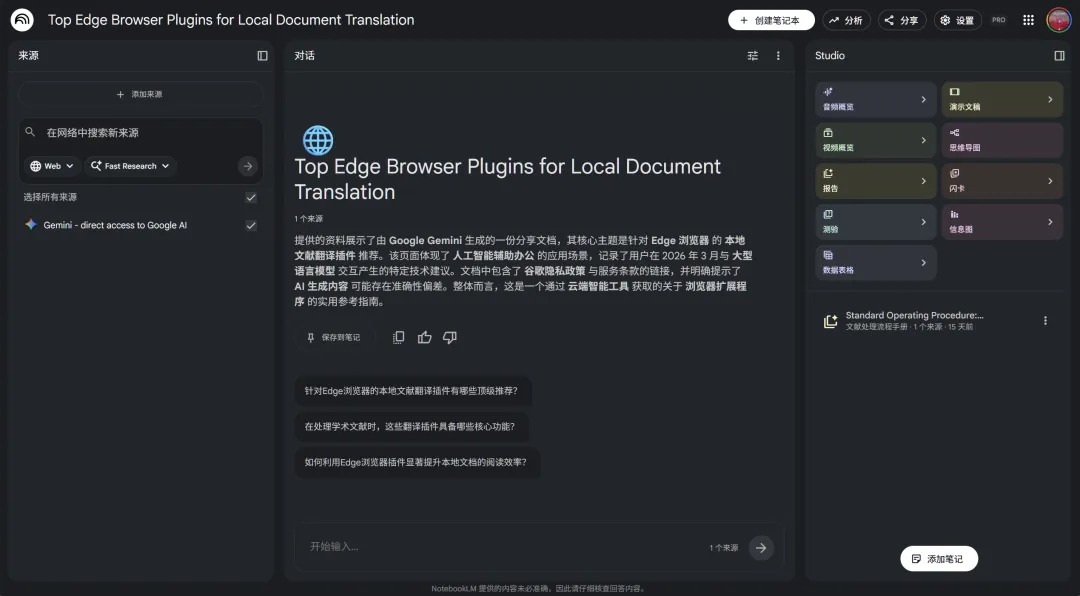The width and height of the screenshot is (1080, 596).
Task: Select suggestion about 学术文献 core functions
Action: click(x=411, y=427)
